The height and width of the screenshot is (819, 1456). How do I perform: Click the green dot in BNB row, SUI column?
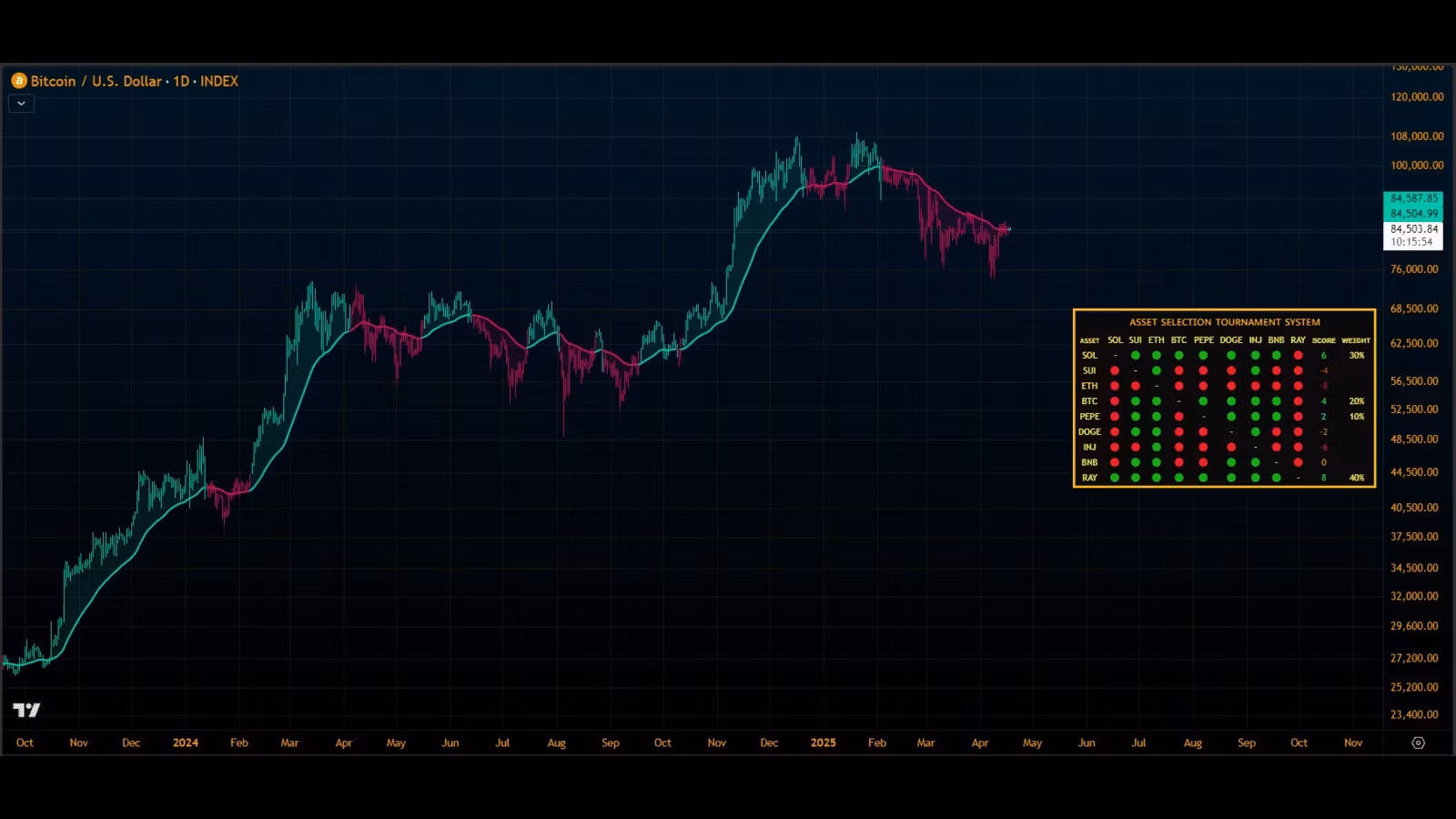pos(1136,462)
